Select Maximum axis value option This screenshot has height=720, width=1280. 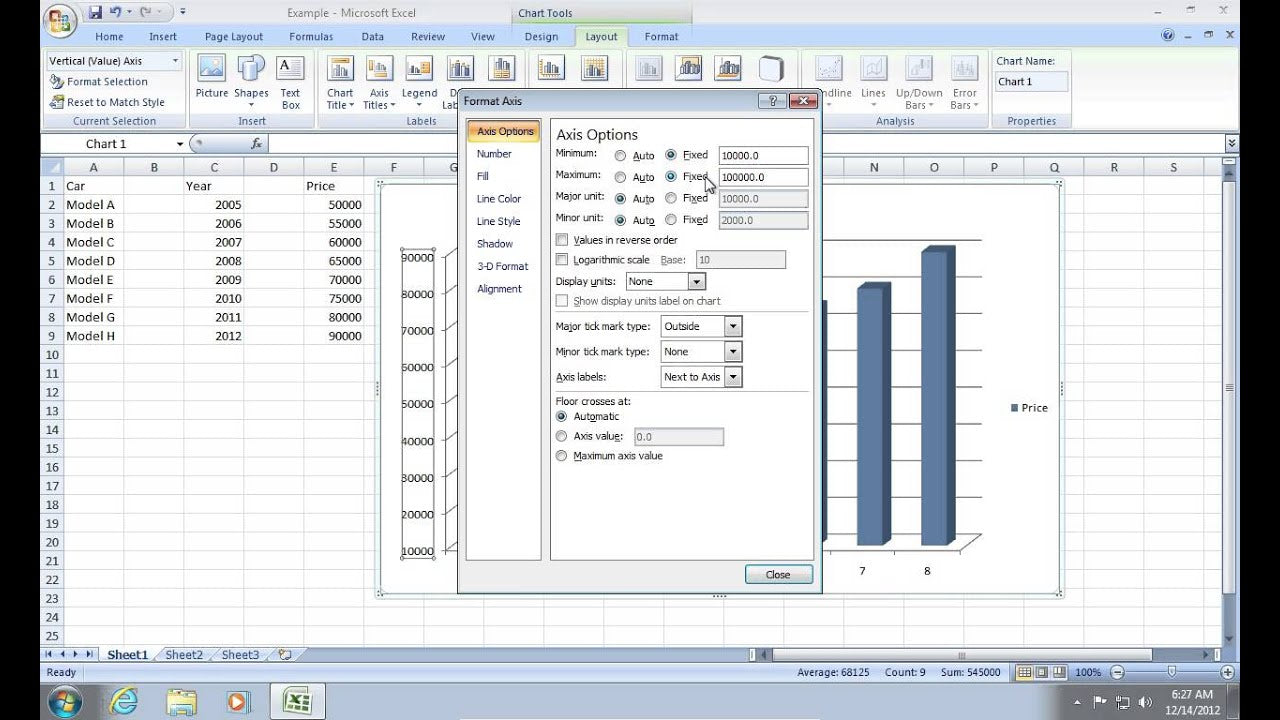pos(561,455)
